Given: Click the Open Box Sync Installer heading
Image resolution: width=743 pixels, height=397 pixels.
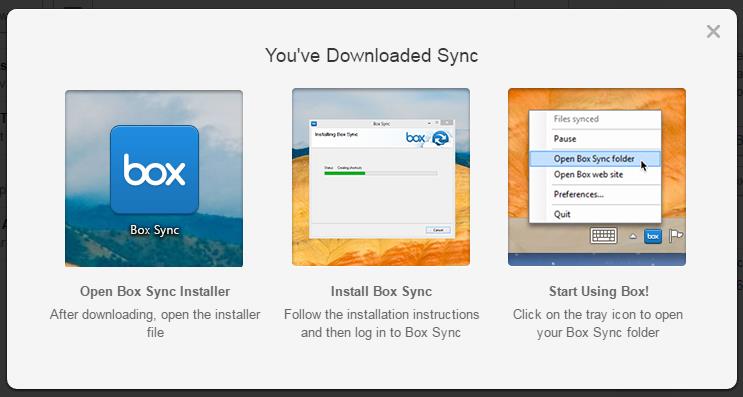Looking at the screenshot, I should 155,291.
